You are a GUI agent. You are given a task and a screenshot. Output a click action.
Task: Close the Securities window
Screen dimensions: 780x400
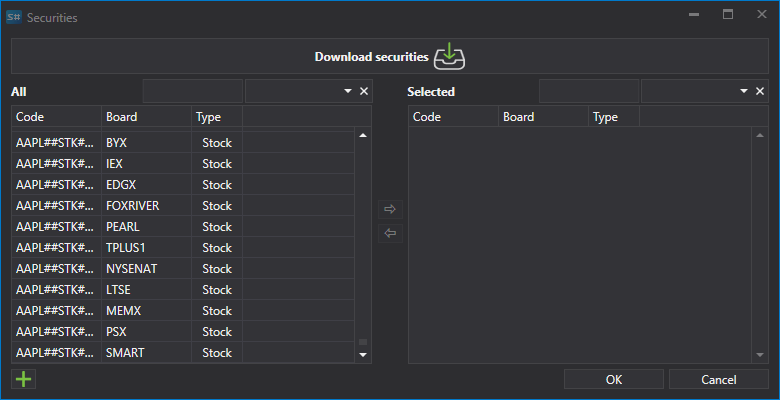click(762, 14)
